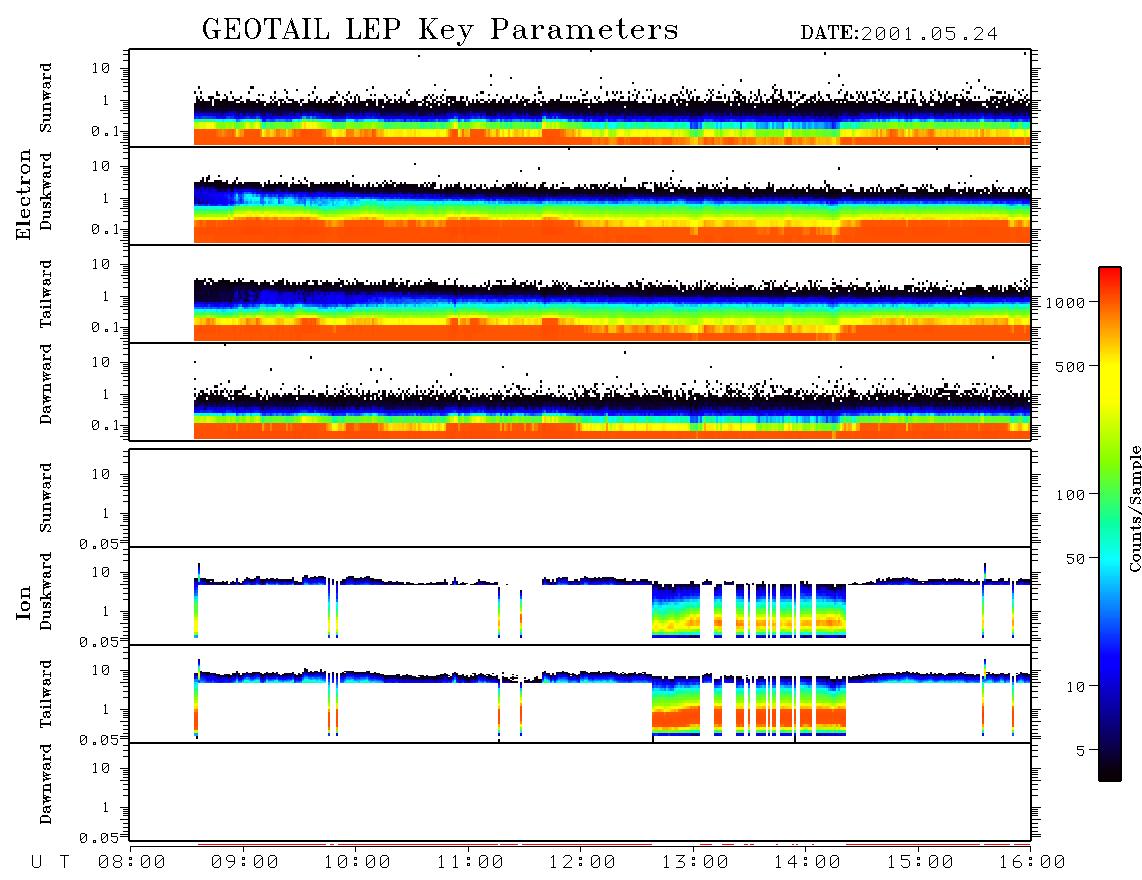
Task: Click the 12:00 time axis label
Action: (582, 863)
